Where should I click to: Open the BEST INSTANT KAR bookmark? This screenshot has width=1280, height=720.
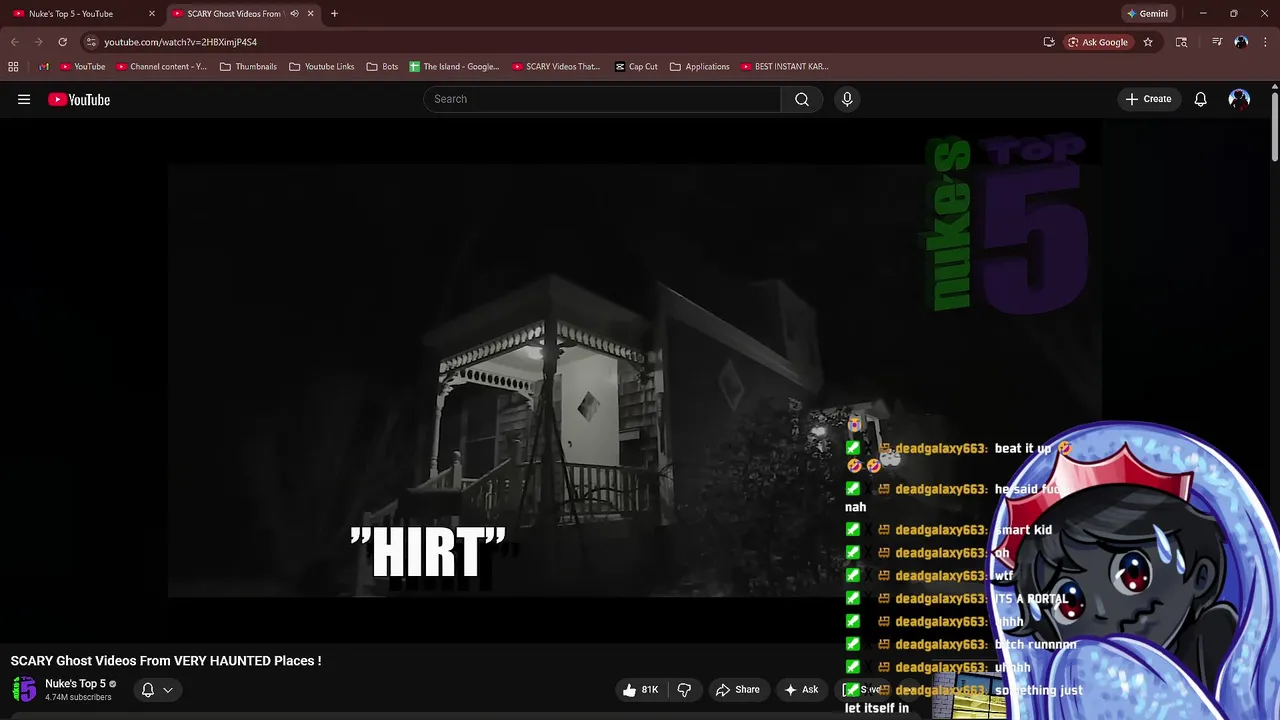[x=785, y=67]
